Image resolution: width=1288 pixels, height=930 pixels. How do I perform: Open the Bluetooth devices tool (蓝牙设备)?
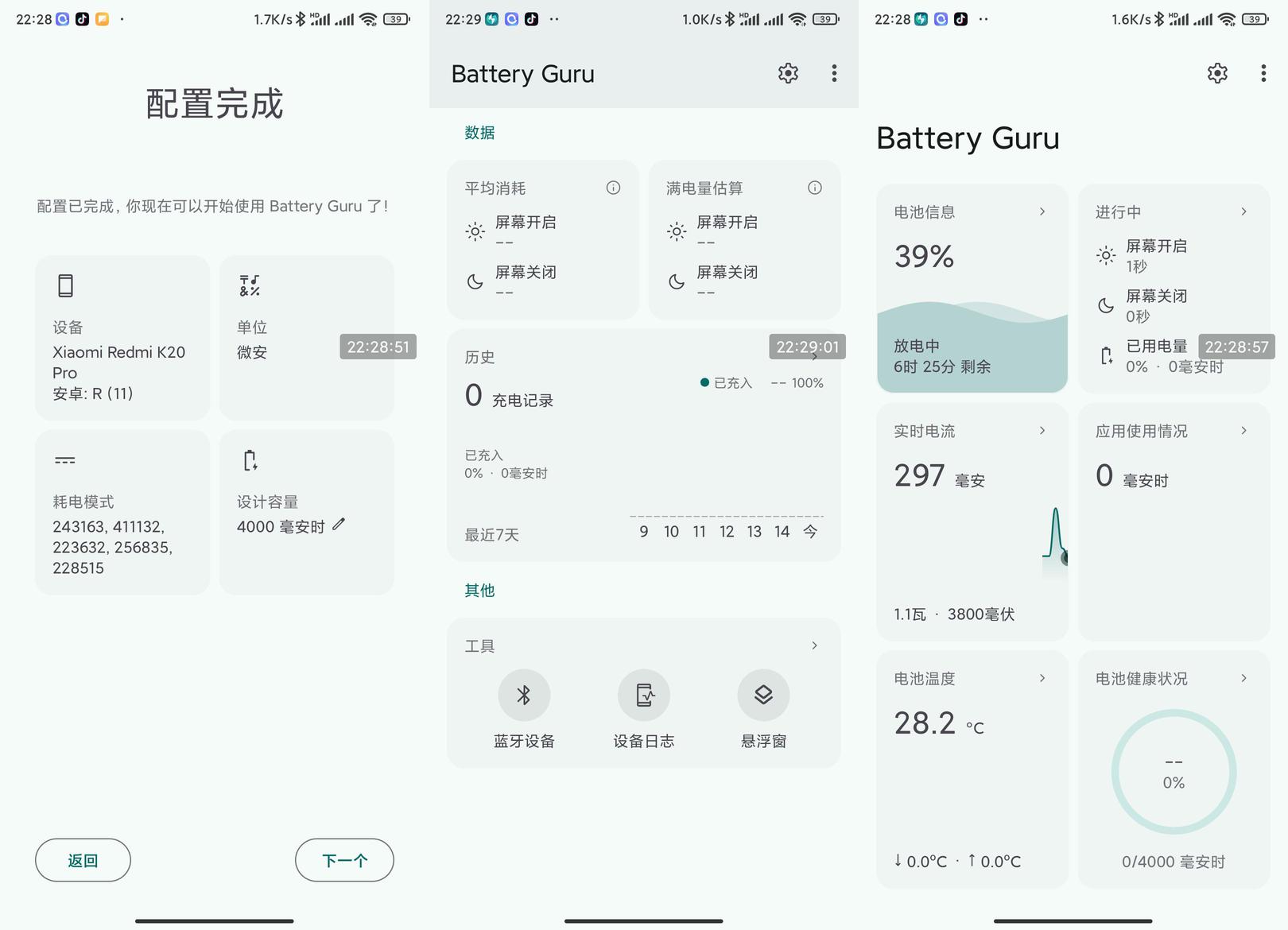(524, 696)
